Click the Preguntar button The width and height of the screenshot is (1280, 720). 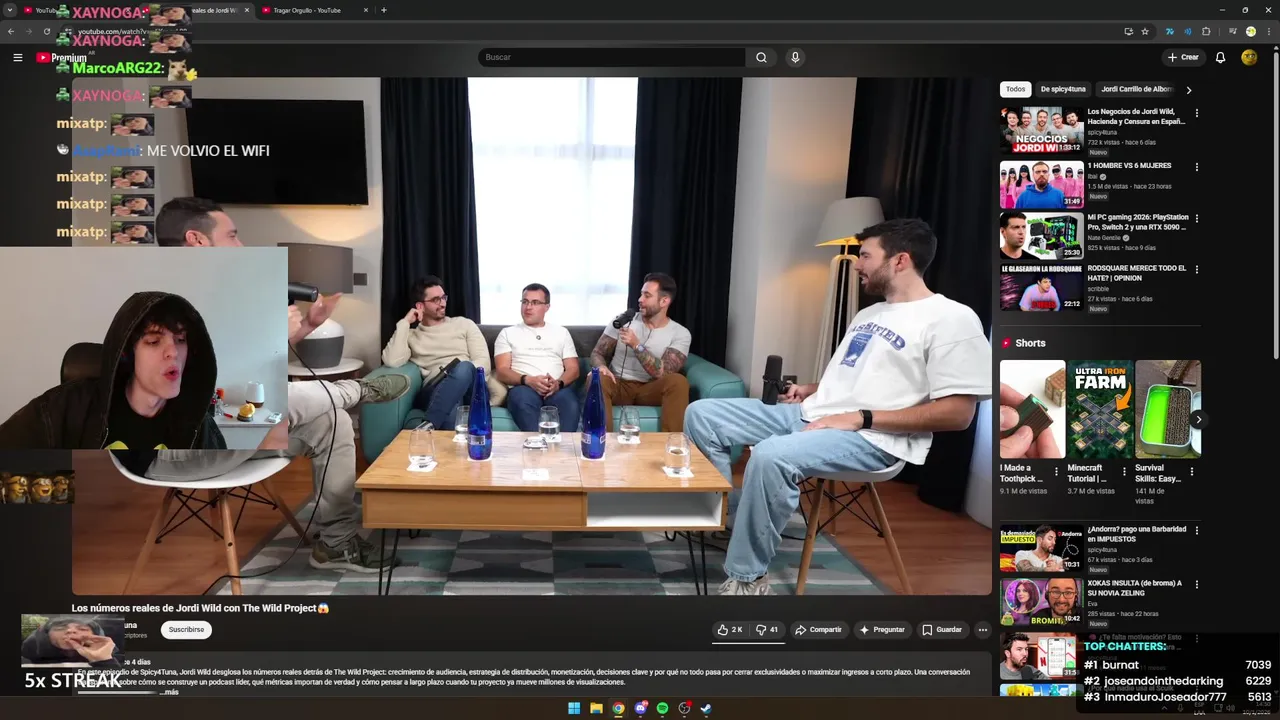(882, 630)
